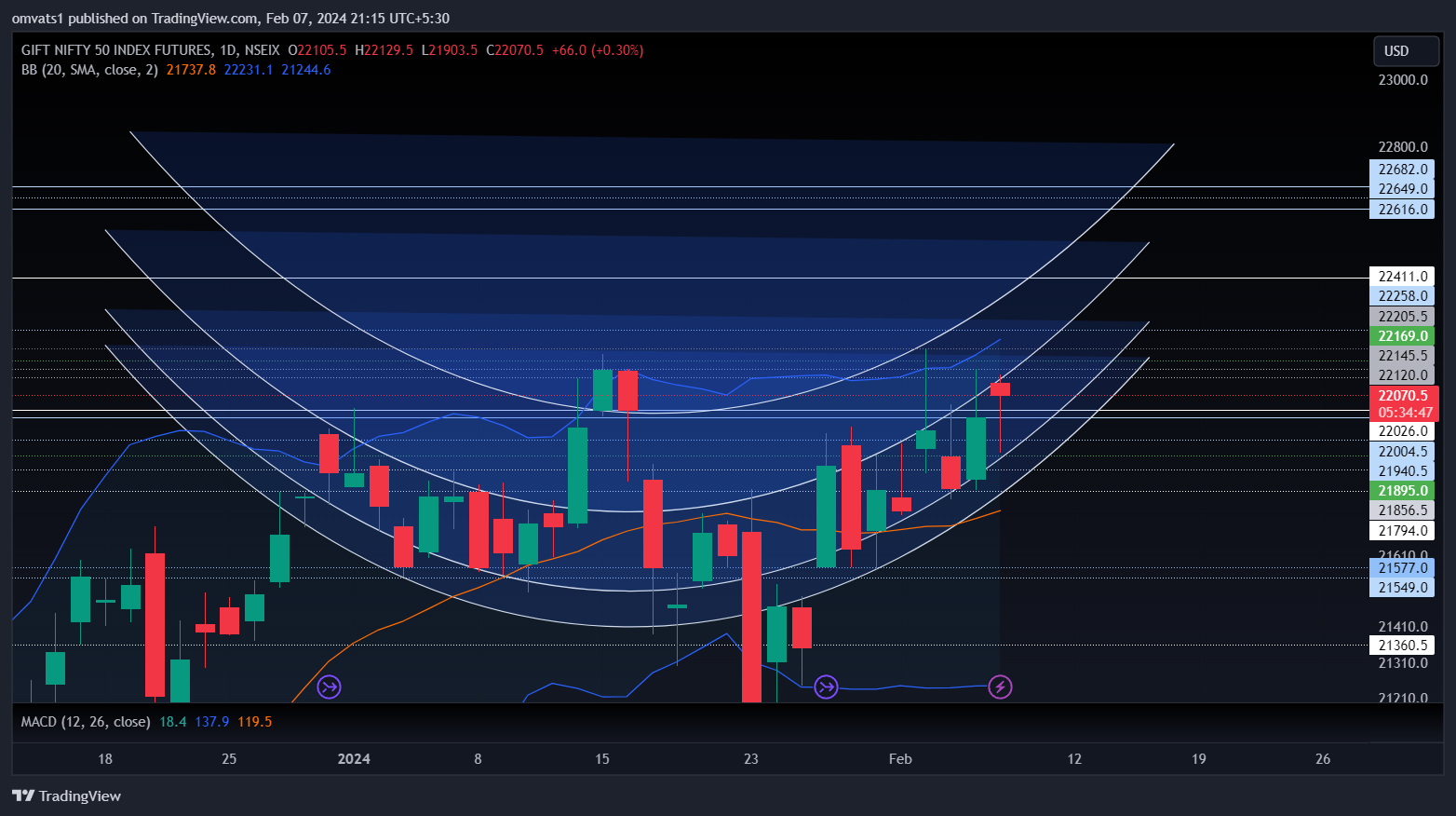
Task: Select the MACD (12, 26, close) indicator label
Action: tap(86, 722)
